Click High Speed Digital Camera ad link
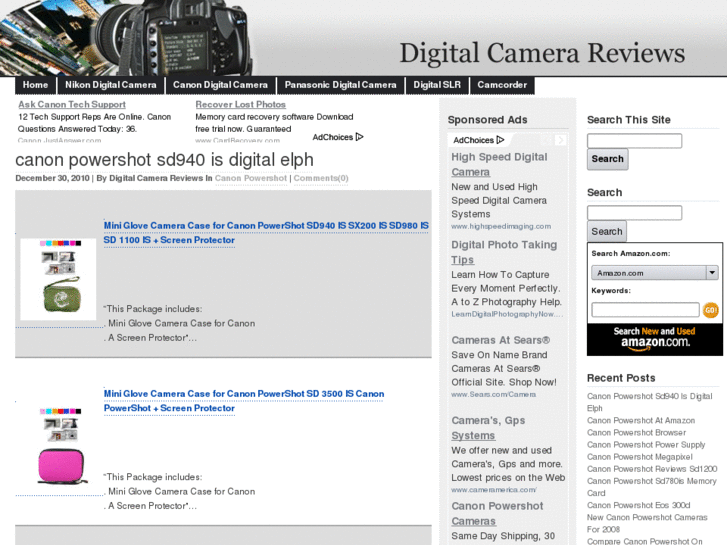 tap(499, 164)
